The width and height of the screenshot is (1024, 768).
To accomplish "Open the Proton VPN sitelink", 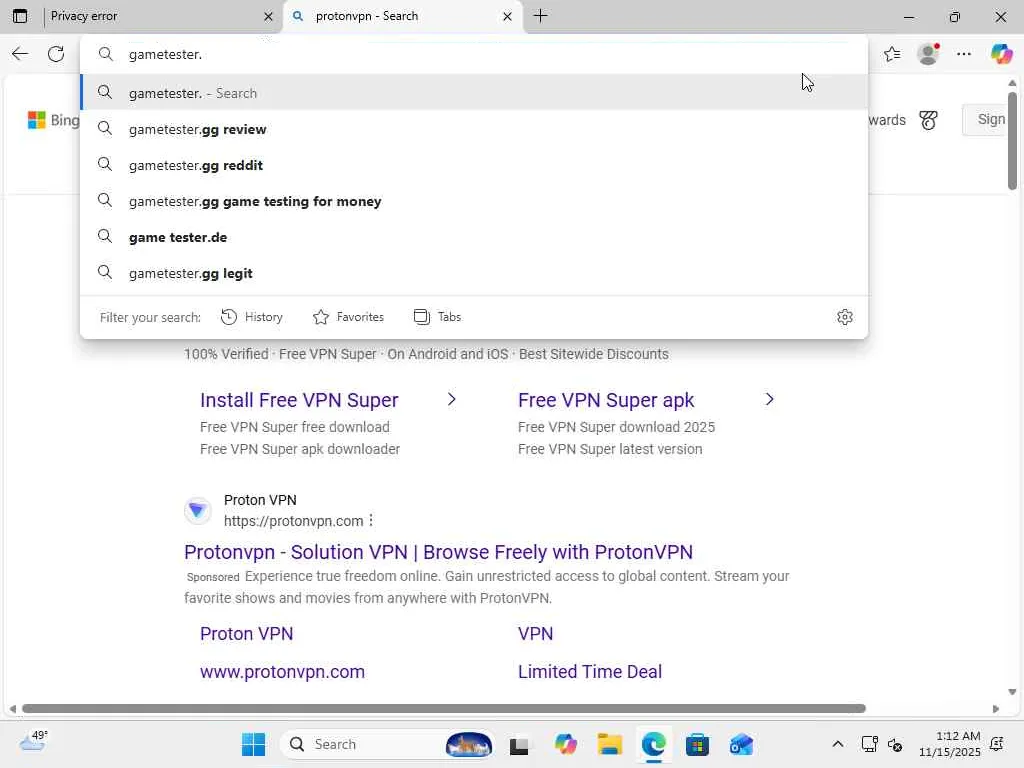I will [246, 633].
